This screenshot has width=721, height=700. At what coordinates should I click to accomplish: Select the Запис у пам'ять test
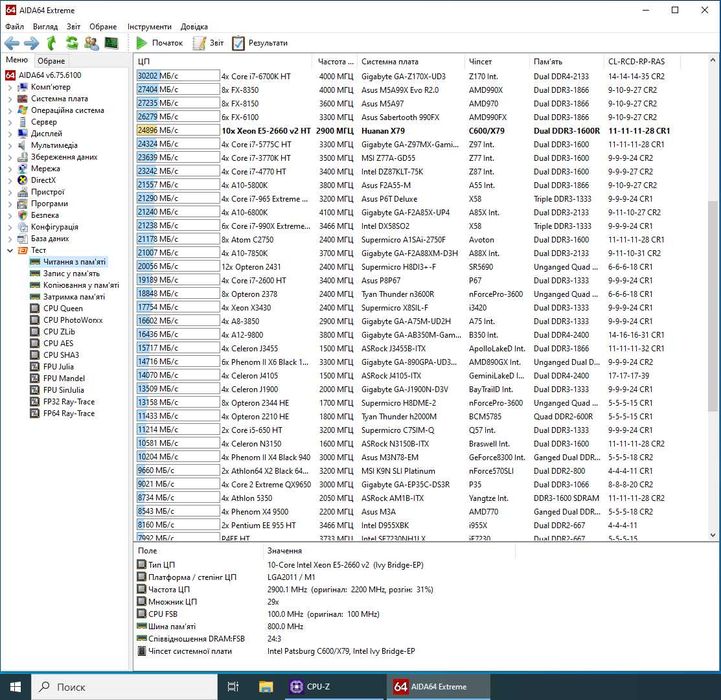coord(71,273)
